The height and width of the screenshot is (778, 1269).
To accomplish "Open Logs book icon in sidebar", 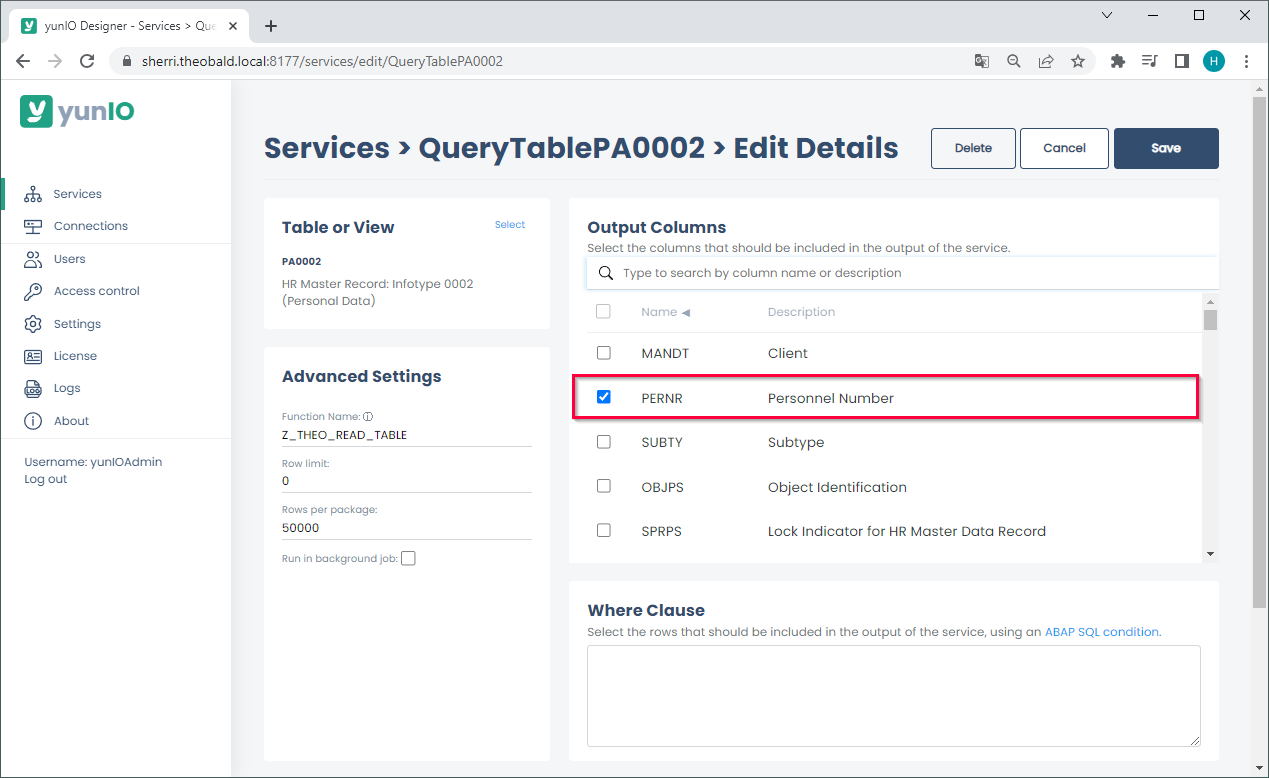I will coord(33,388).
